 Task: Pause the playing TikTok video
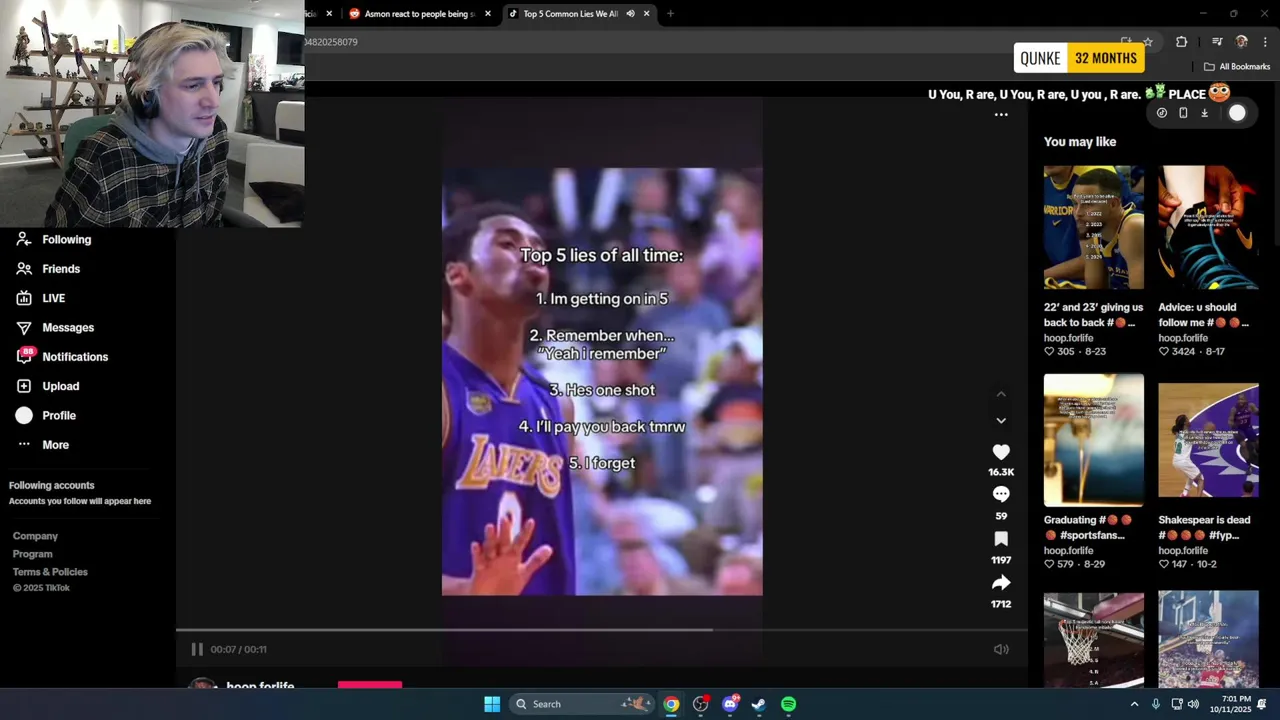[197, 649]
